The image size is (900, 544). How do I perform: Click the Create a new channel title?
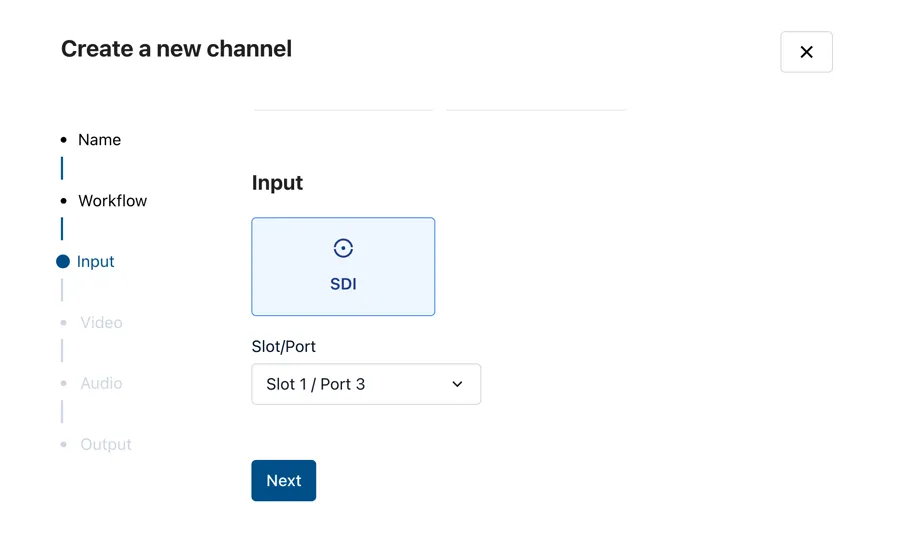point(176,49)
